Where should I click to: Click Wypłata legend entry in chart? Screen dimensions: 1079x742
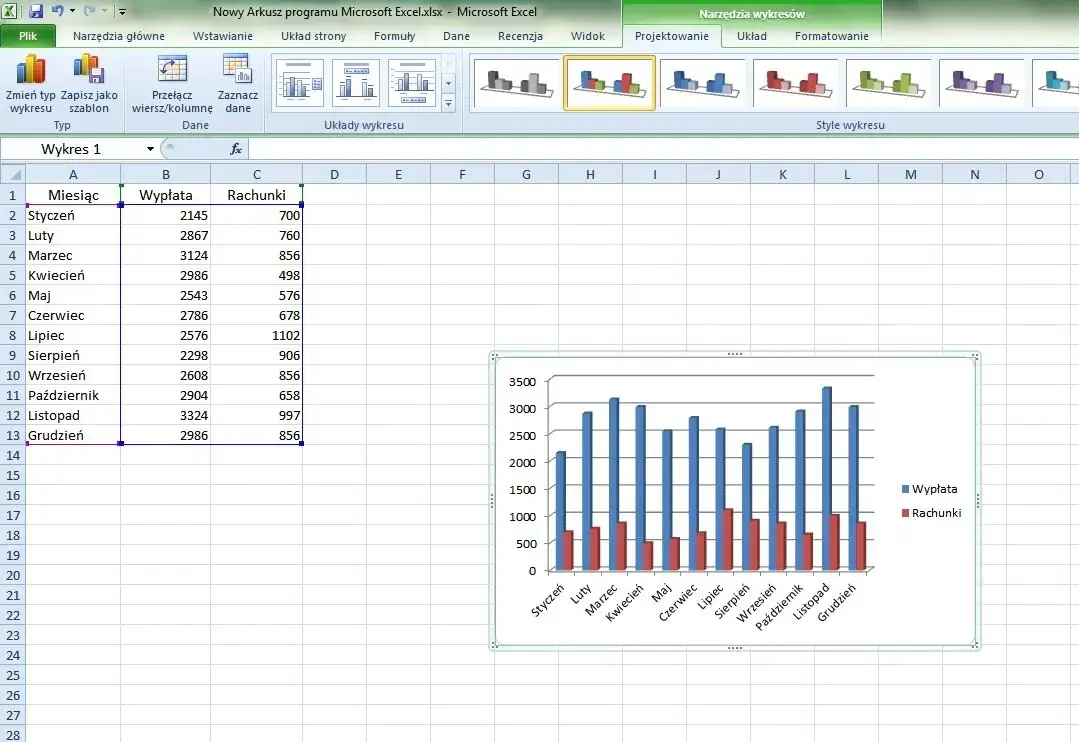click(x=929, y=489)
